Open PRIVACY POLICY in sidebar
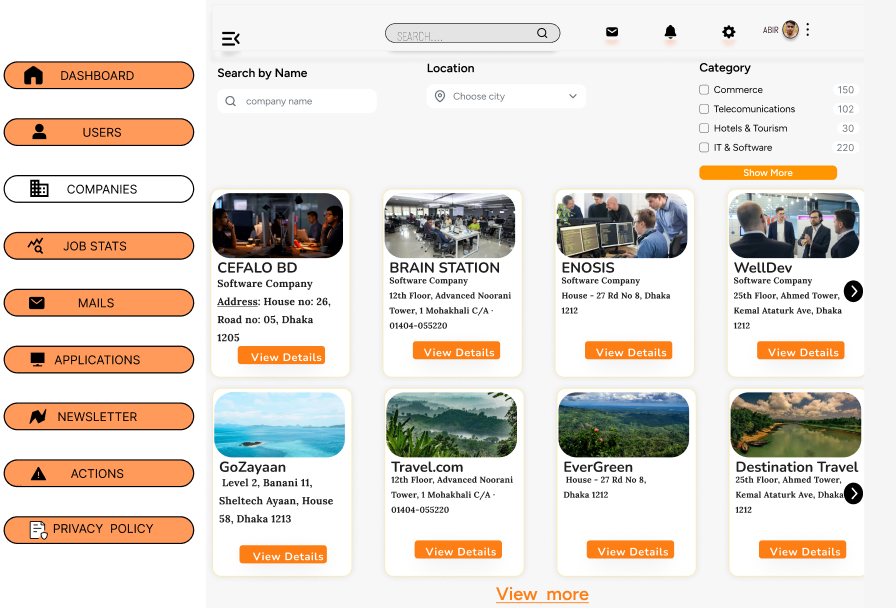The image size is (896, 608). coord(99,530)
